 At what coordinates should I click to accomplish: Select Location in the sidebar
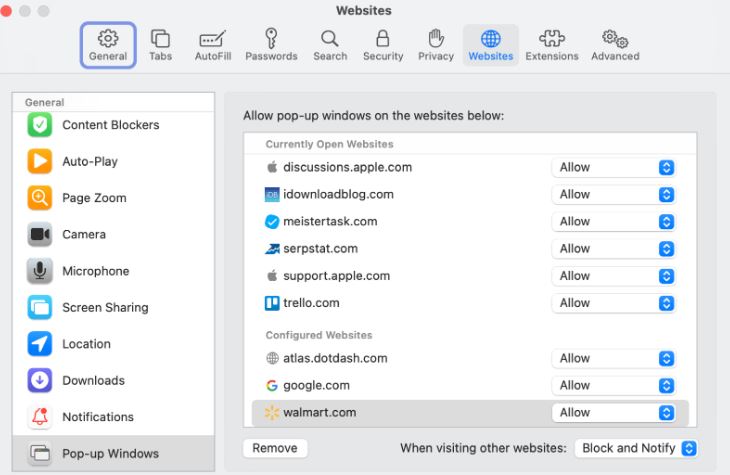114,344
